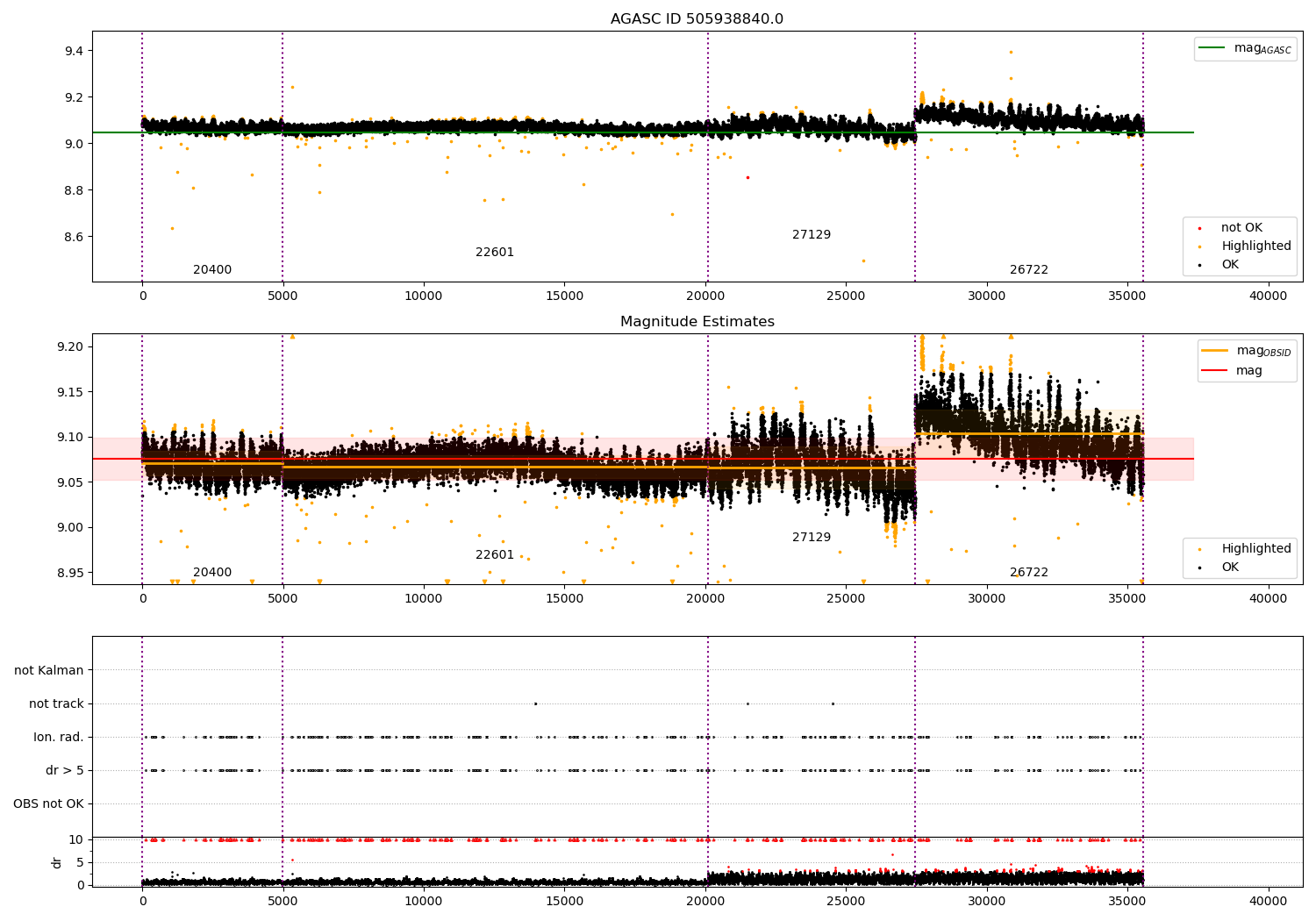Viewport: 1316px width, 921px height.
Task: Click obsid label 27129 in the top plot
Action: (812, 235)
